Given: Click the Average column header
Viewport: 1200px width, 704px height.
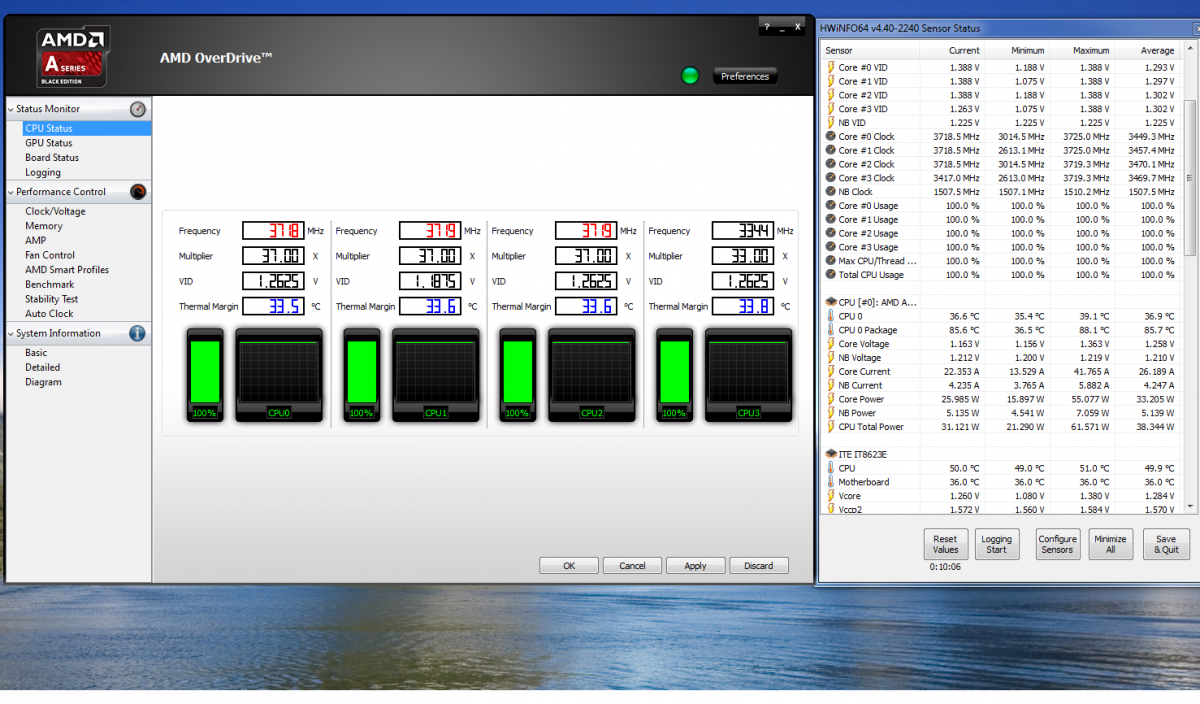Looking at the screenshot, I should coord(1149,51).
